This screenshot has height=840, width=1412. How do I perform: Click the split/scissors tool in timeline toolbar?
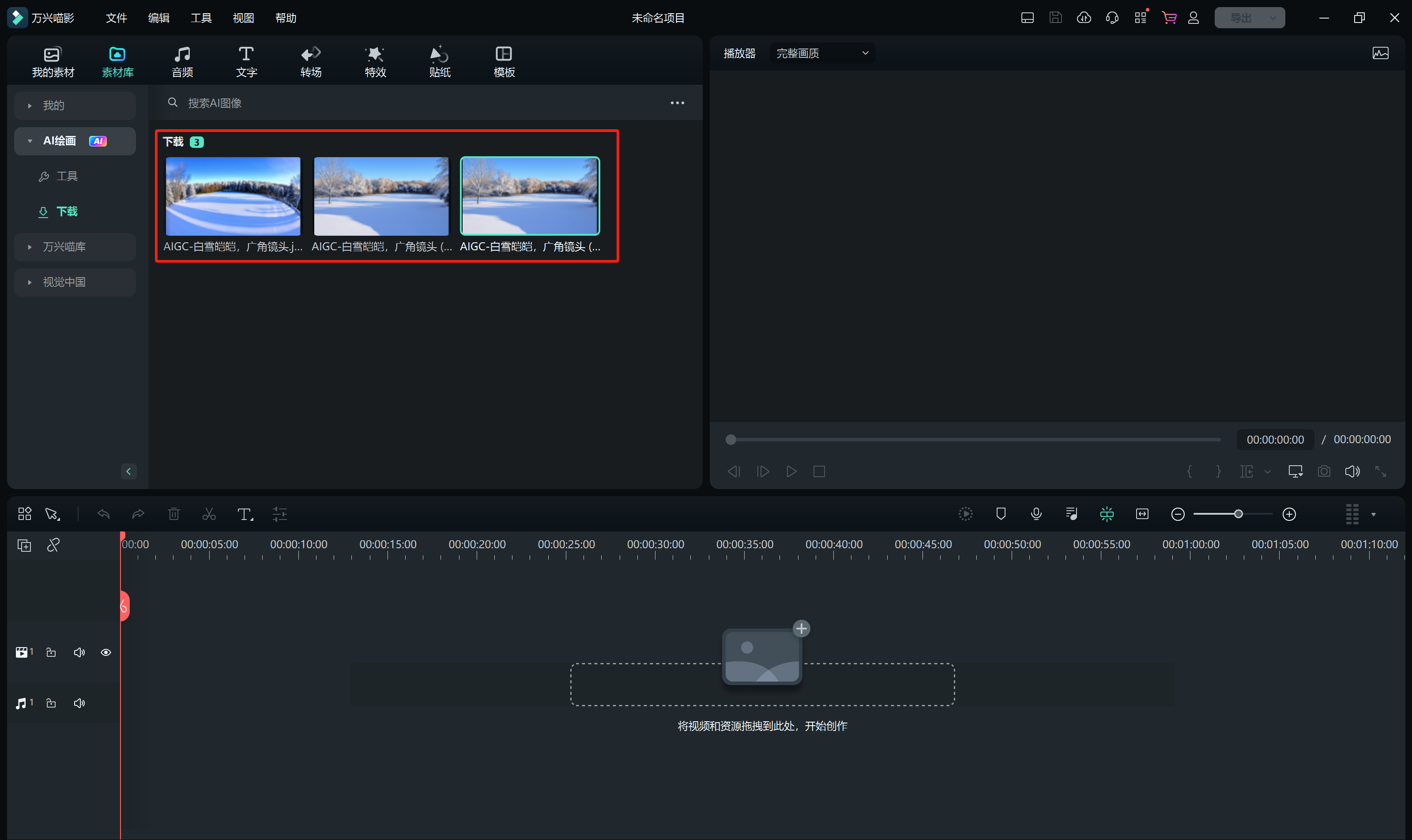coord(209,514)
